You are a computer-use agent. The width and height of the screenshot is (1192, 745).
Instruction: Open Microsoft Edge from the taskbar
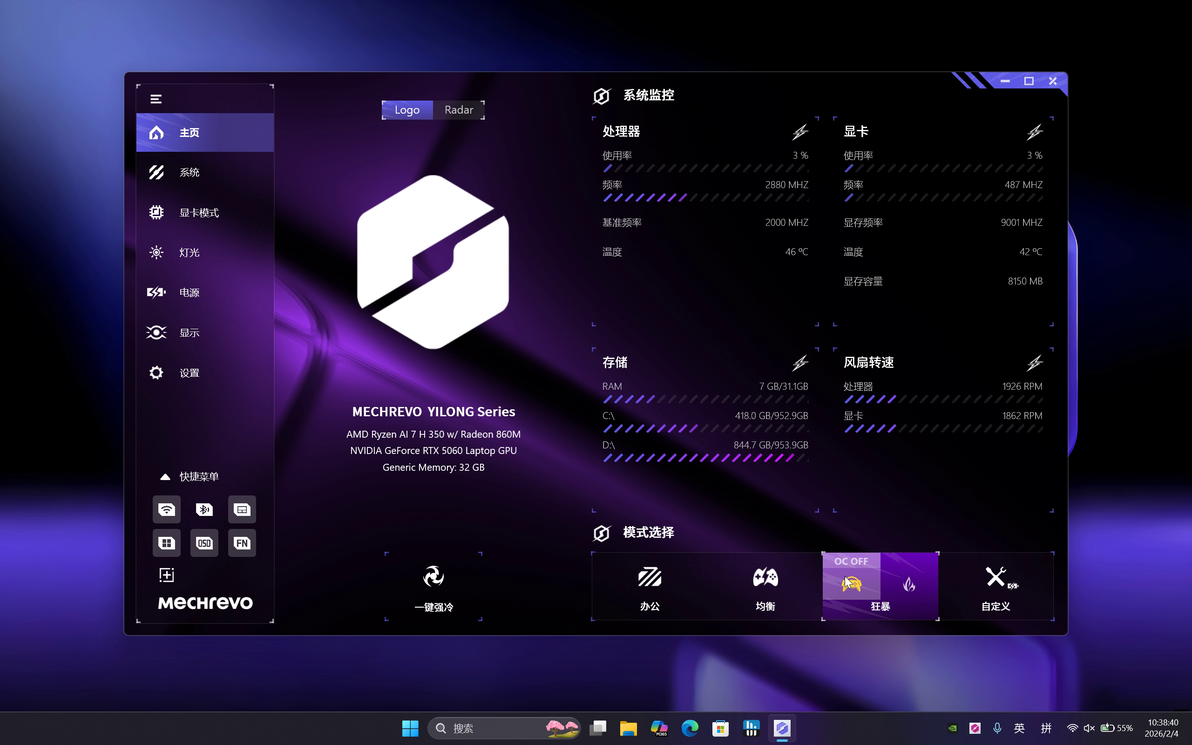coord(690,728)
